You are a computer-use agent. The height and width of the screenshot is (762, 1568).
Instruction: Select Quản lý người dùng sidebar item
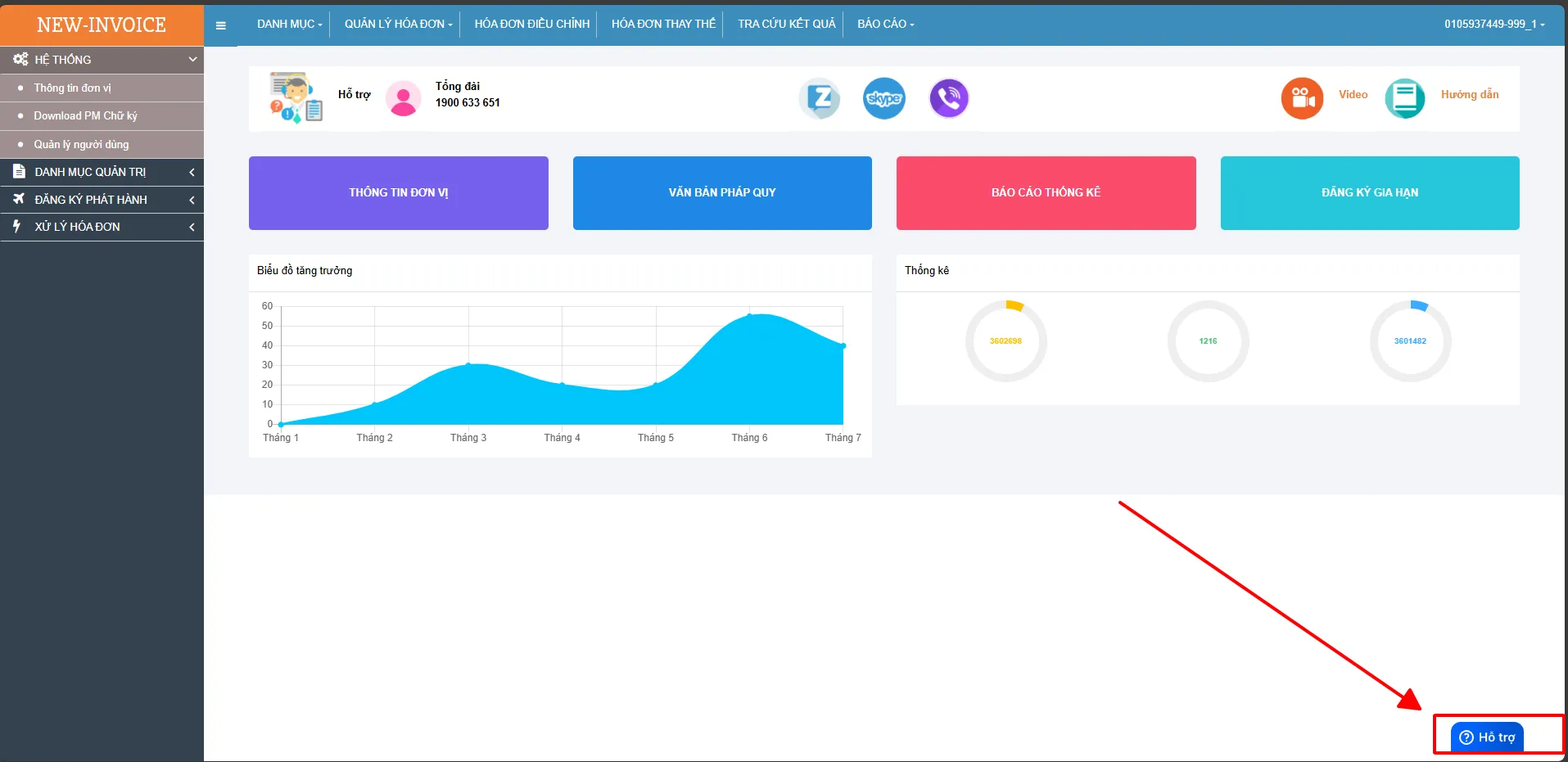tap(102, 144)
